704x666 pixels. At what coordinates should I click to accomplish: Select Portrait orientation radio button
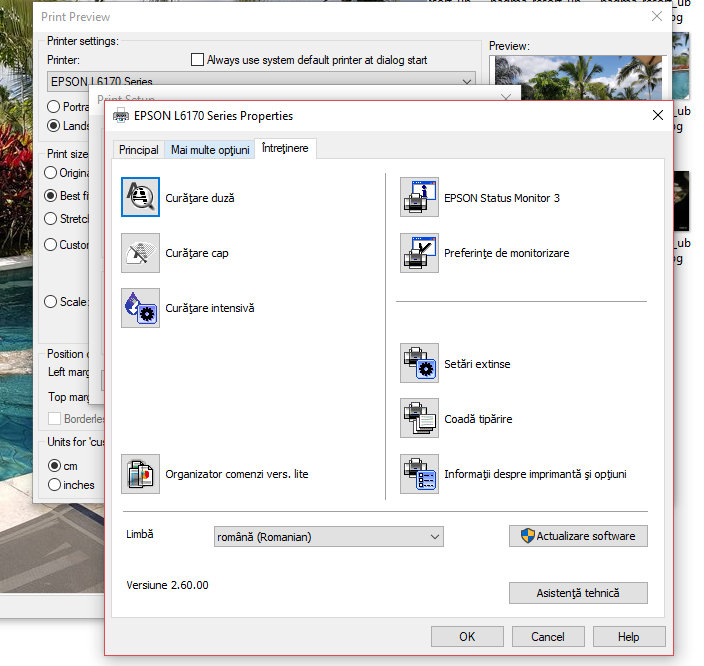tap(53, 106)
